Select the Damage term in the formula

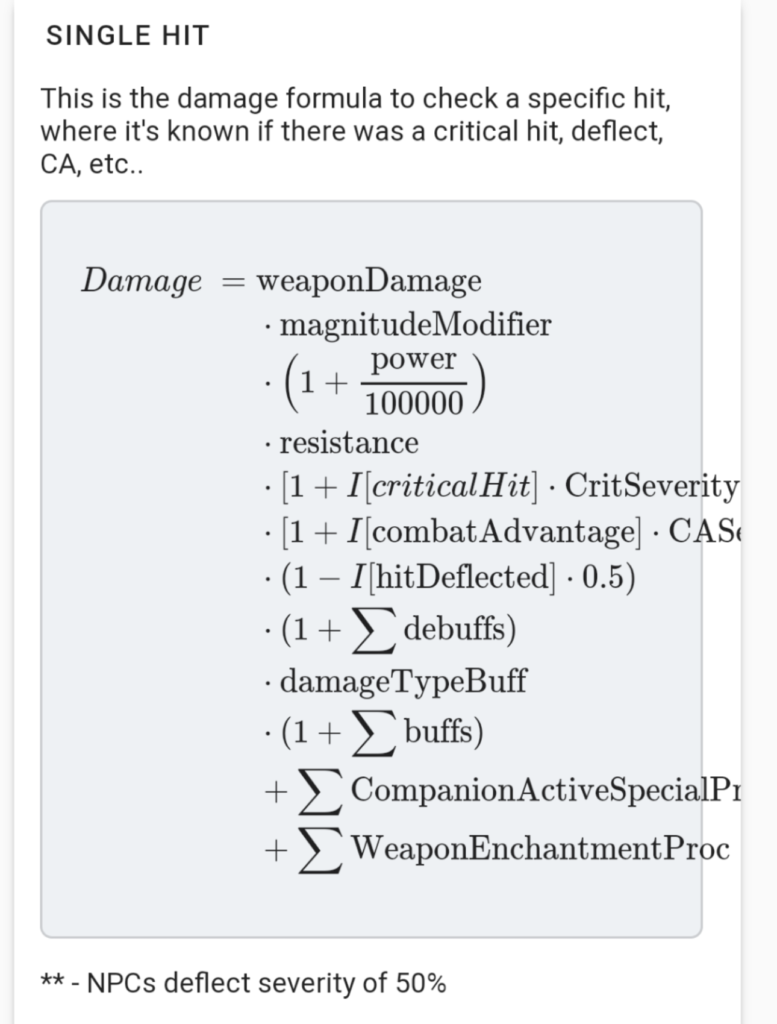coord(141,281)
